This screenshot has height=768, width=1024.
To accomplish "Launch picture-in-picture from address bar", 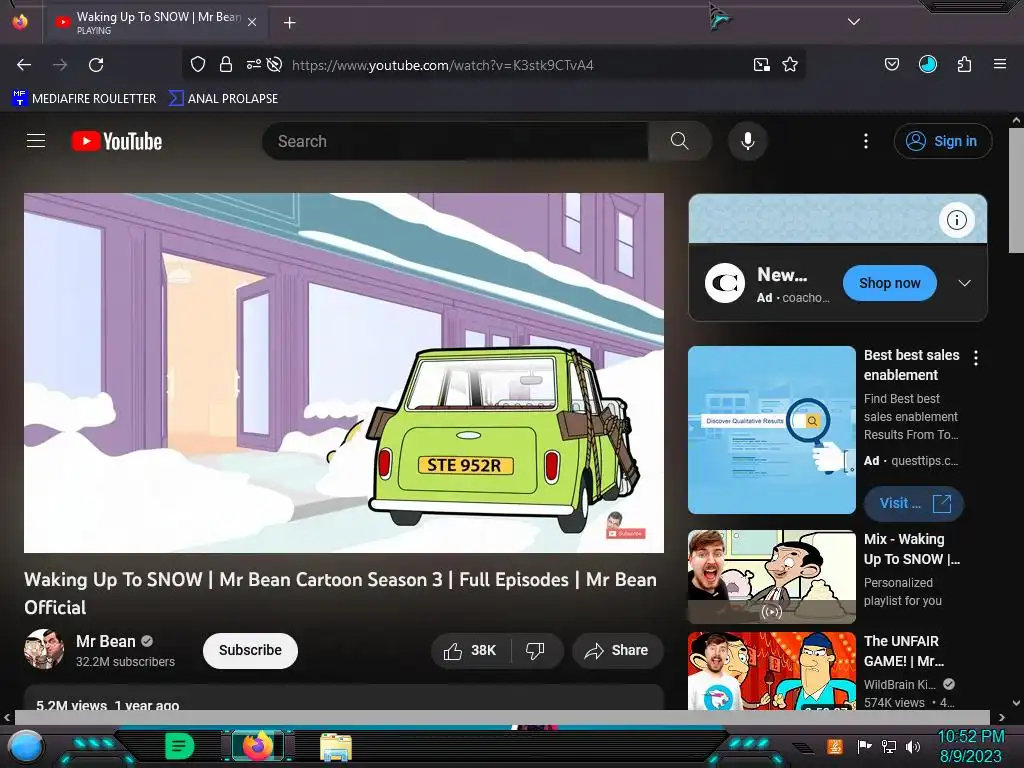I will (x=761, y=65).
